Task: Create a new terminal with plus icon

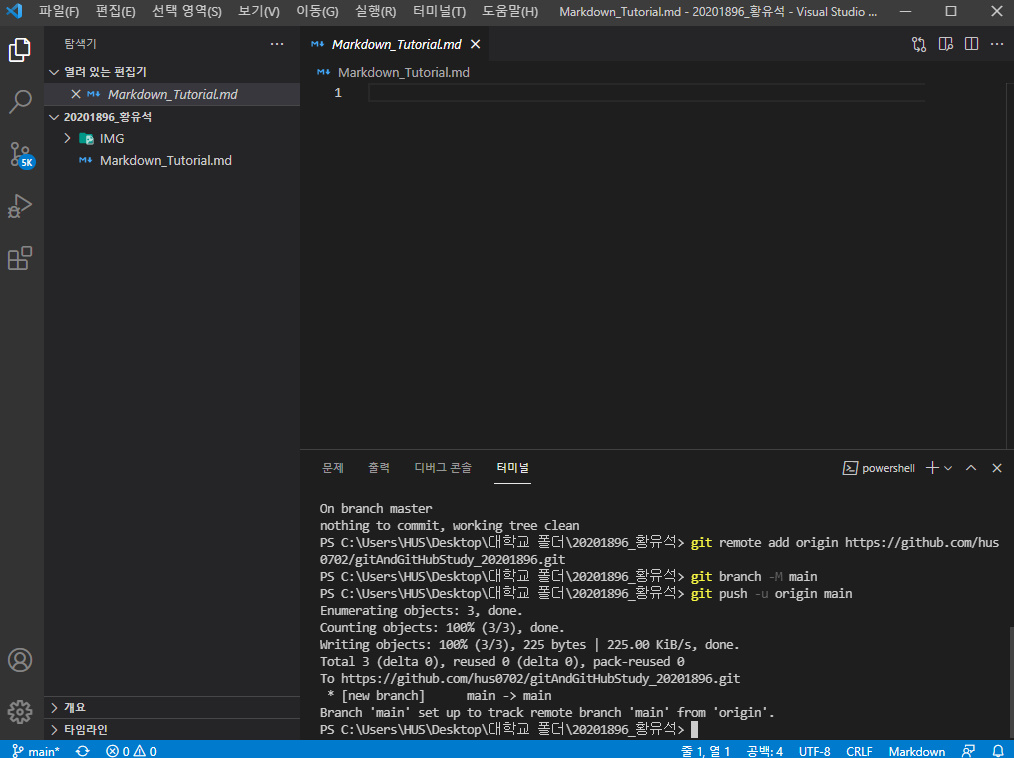Action: tap(932, 468)
